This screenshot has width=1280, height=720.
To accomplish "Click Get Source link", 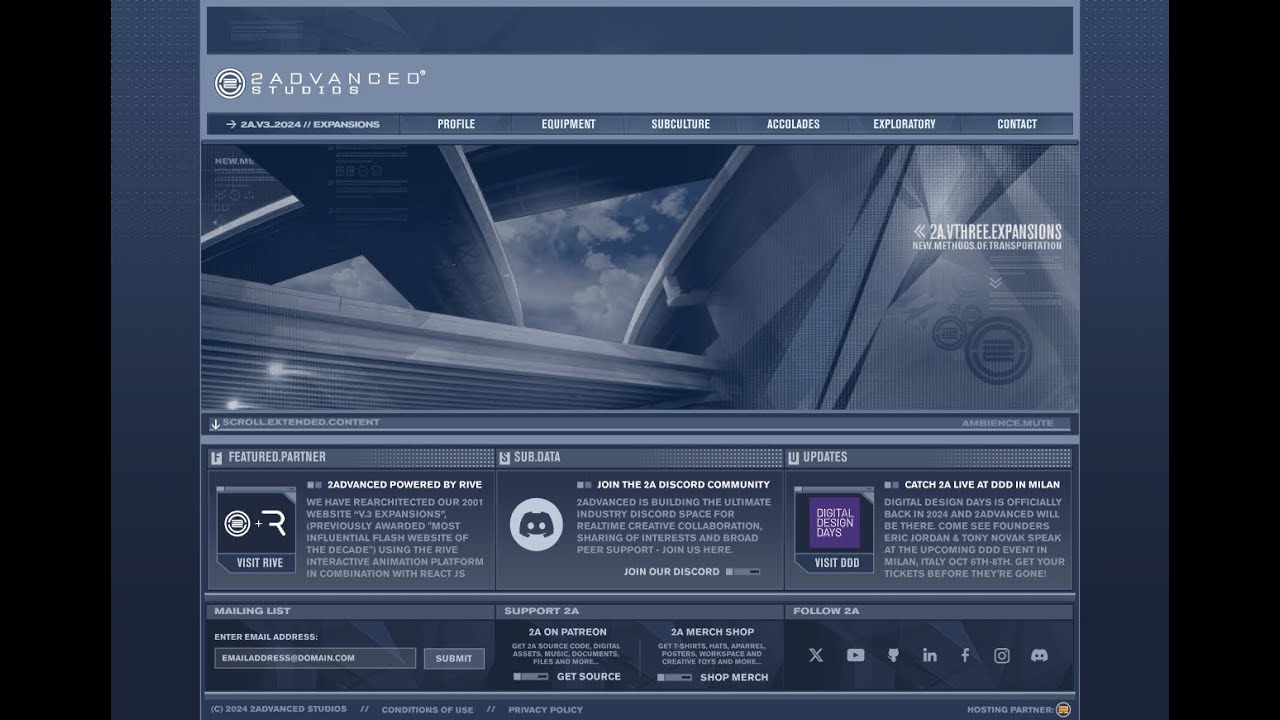I will click(x=589, y=677).
